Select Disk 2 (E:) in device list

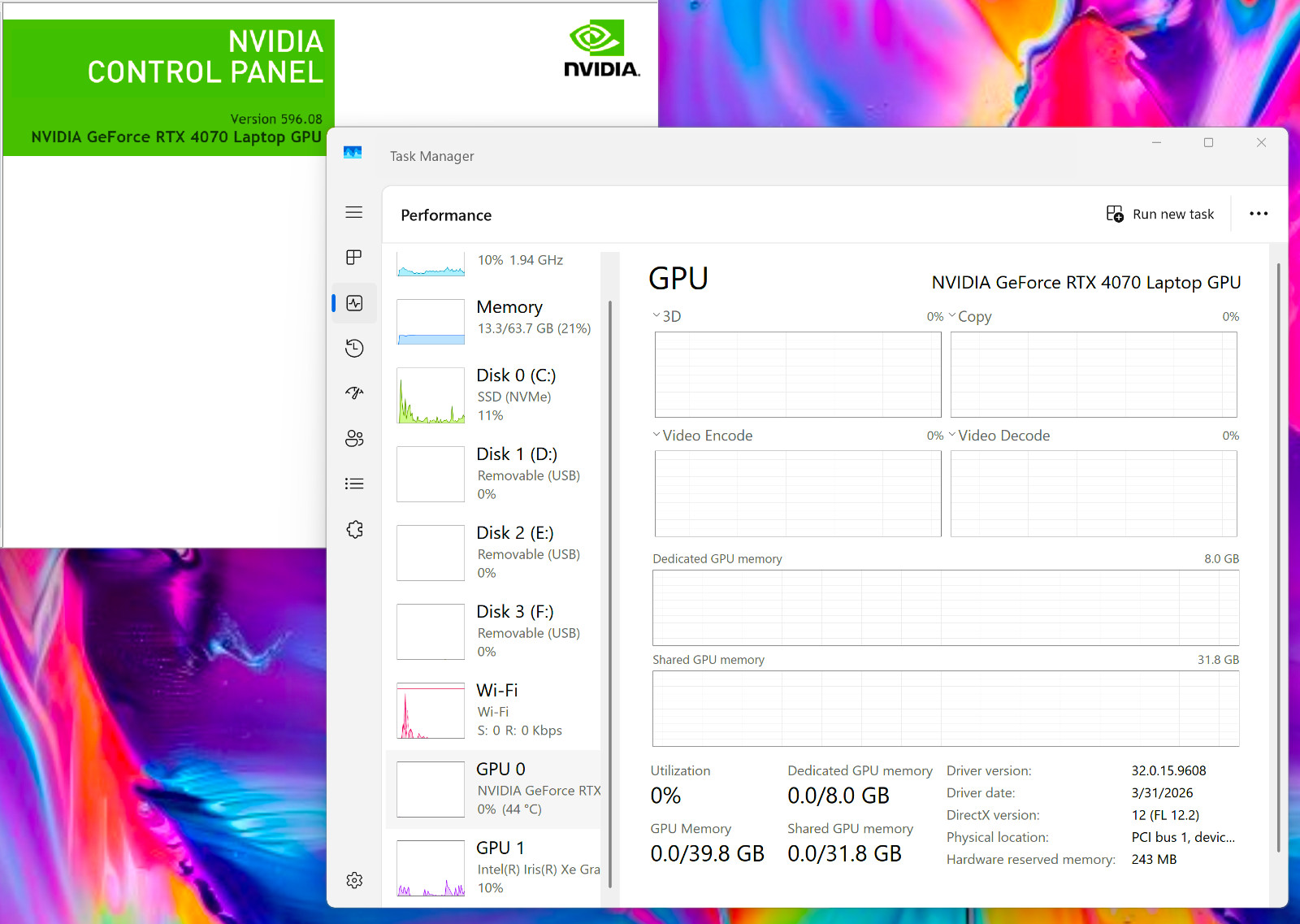[494, 553]
